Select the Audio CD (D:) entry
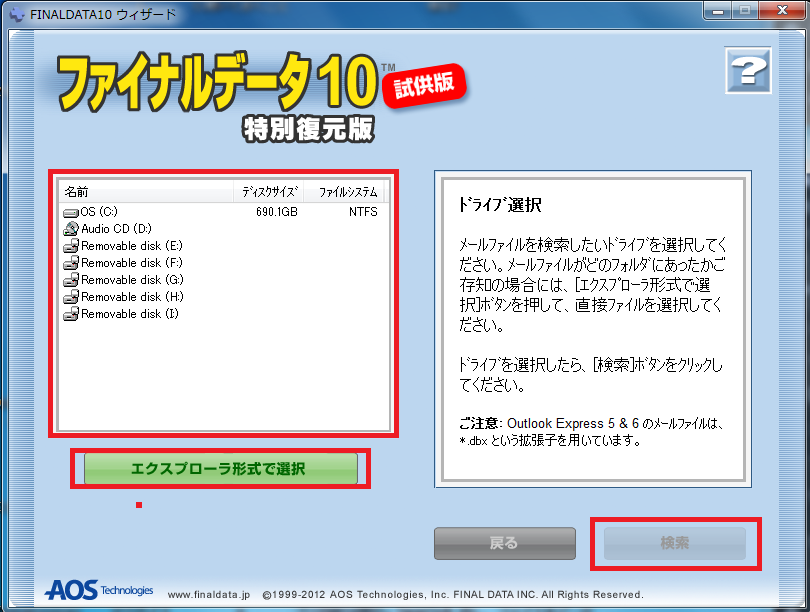 pos(116,229)
